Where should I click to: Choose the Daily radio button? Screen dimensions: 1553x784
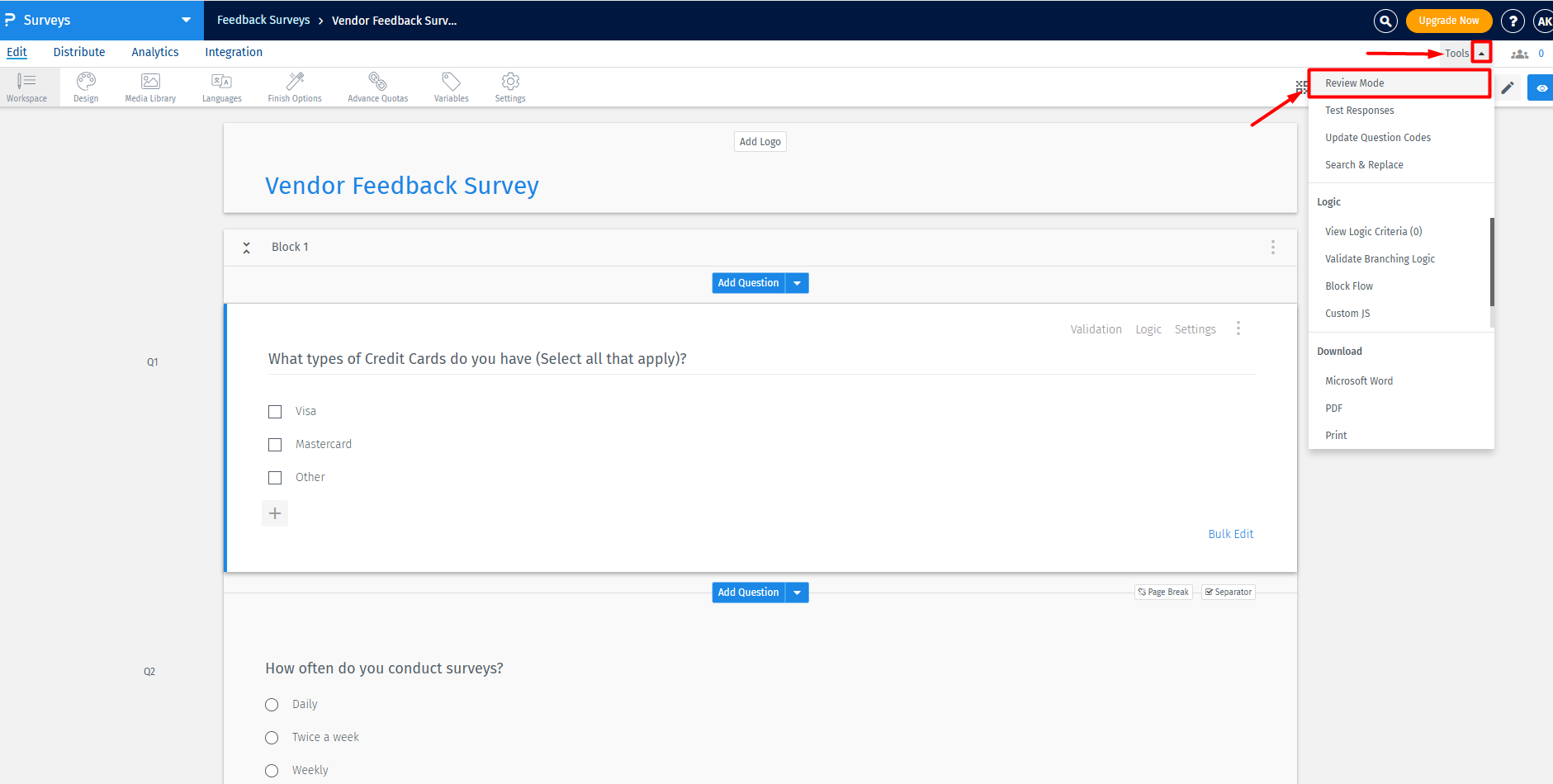pyautogui.click(x=272, y=704)
